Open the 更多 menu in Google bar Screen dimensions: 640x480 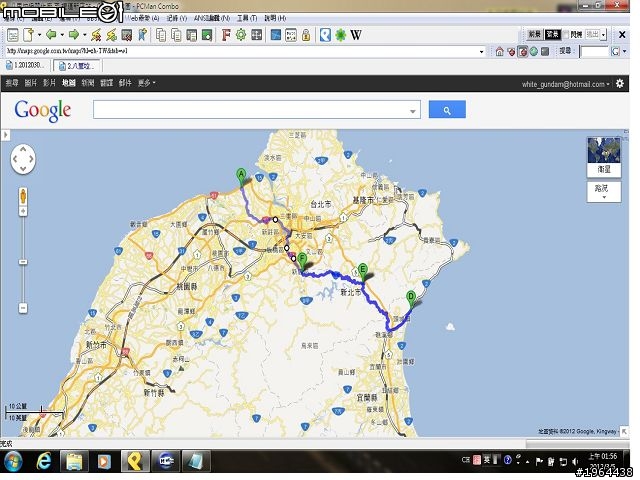pyautogui.click(x=146, y=84)
